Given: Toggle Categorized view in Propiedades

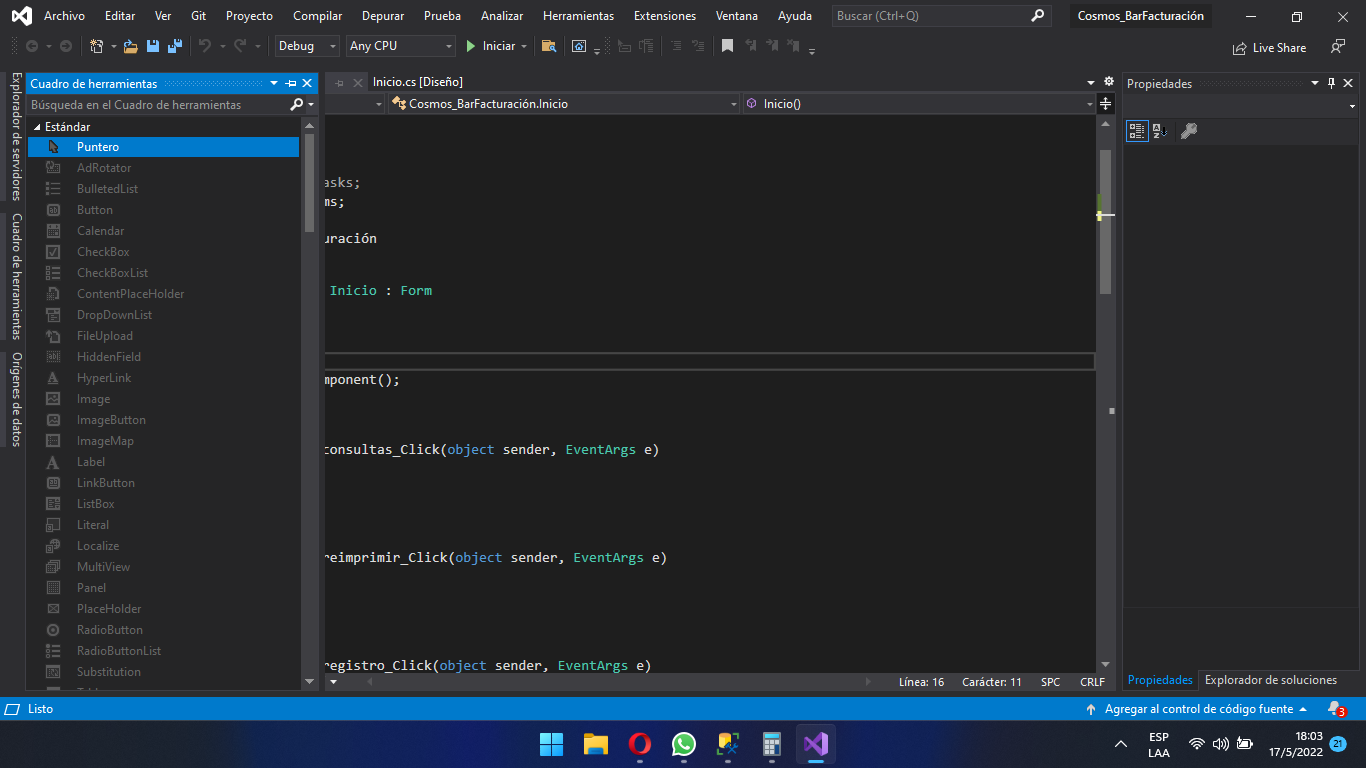Looking at the screenshot, I should (1137, 131).
